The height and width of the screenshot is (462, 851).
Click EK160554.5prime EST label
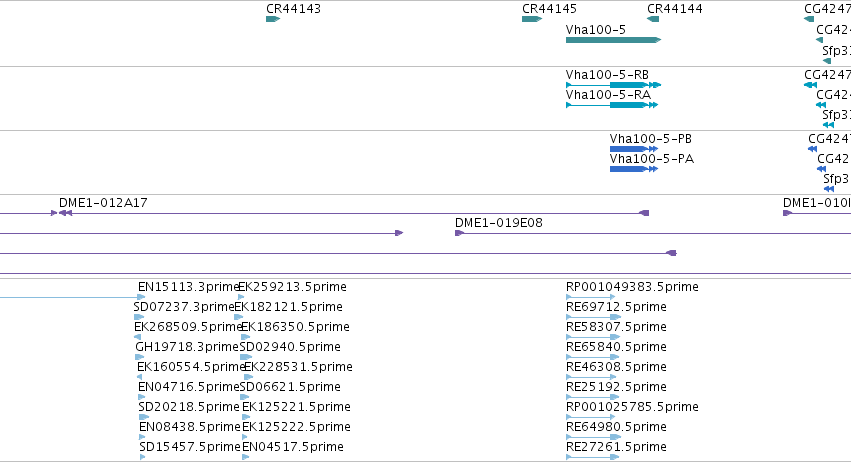tap(192, 367)
